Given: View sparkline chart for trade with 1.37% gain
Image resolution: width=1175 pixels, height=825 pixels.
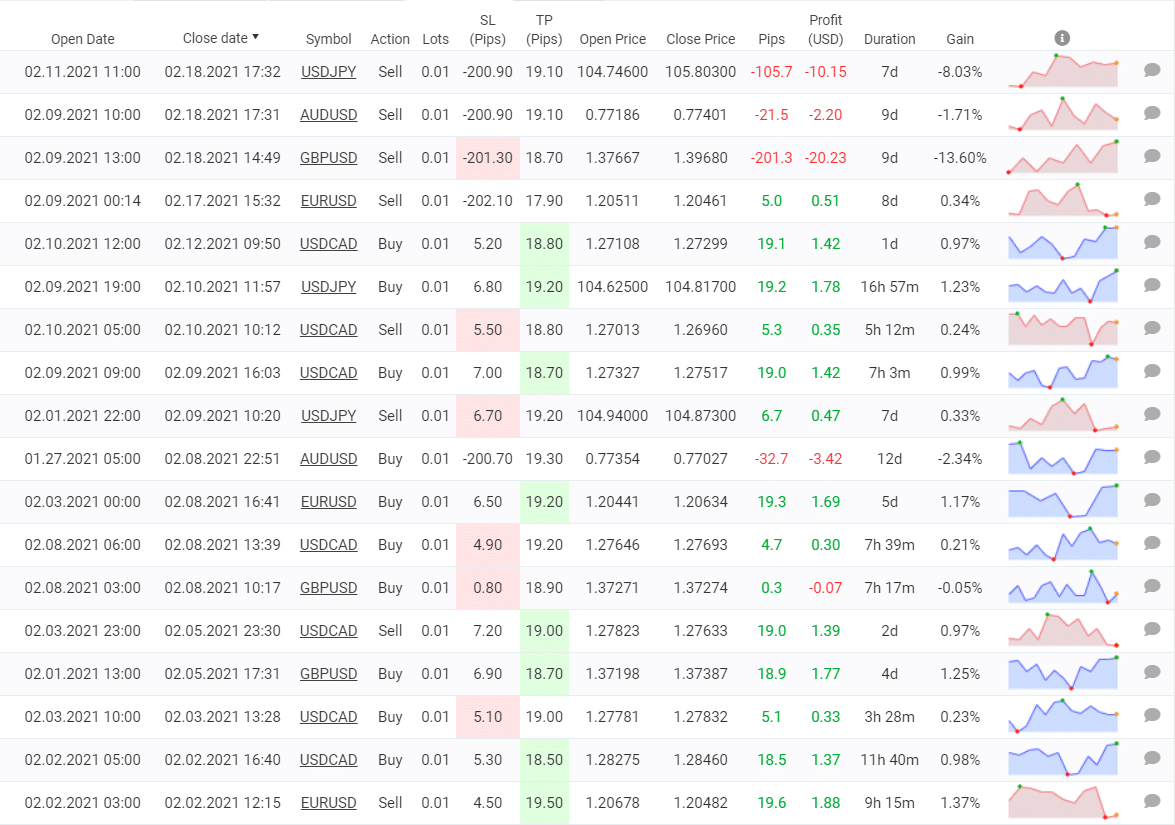Looking at the screenshot, I should (x=1063, y=802).
